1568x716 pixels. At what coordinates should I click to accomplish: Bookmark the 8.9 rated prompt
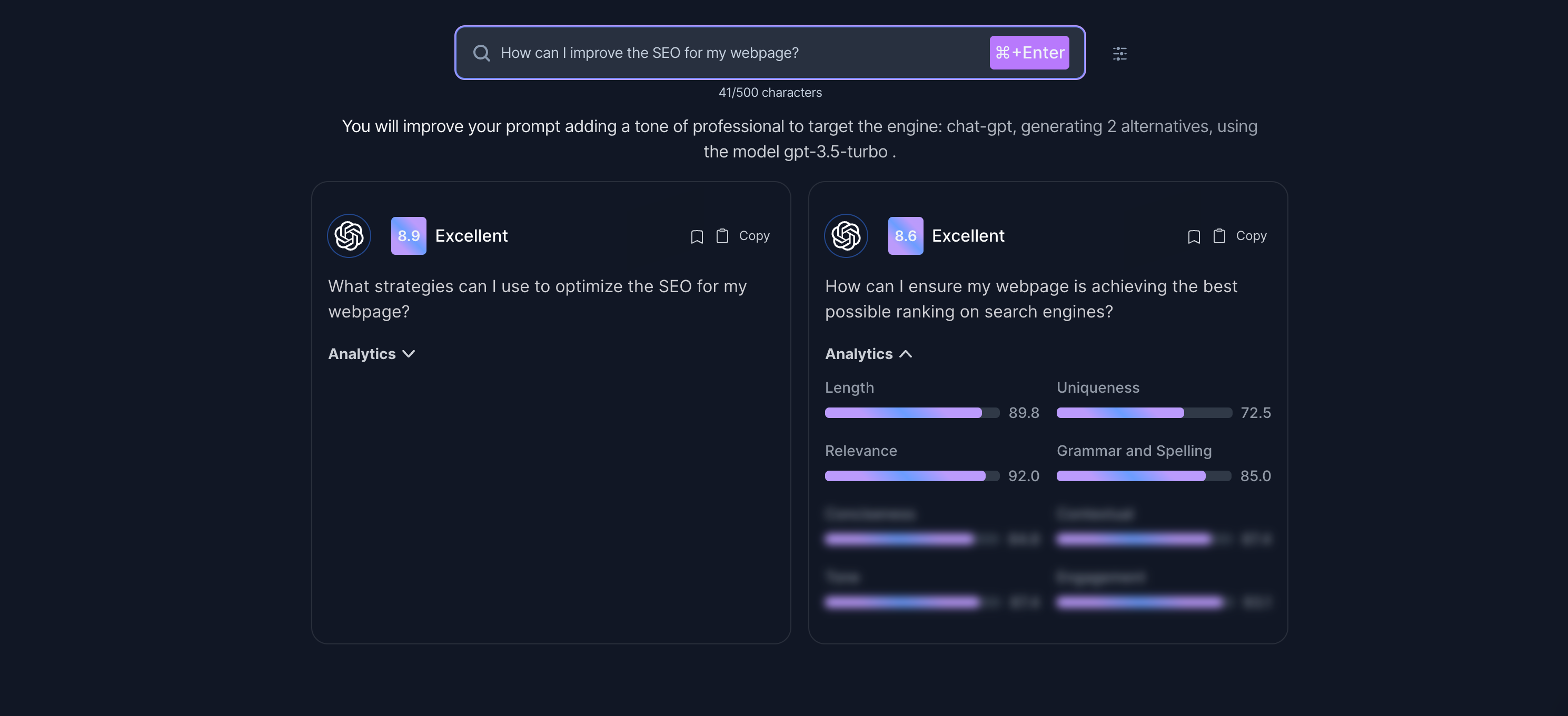click(697, 236)
